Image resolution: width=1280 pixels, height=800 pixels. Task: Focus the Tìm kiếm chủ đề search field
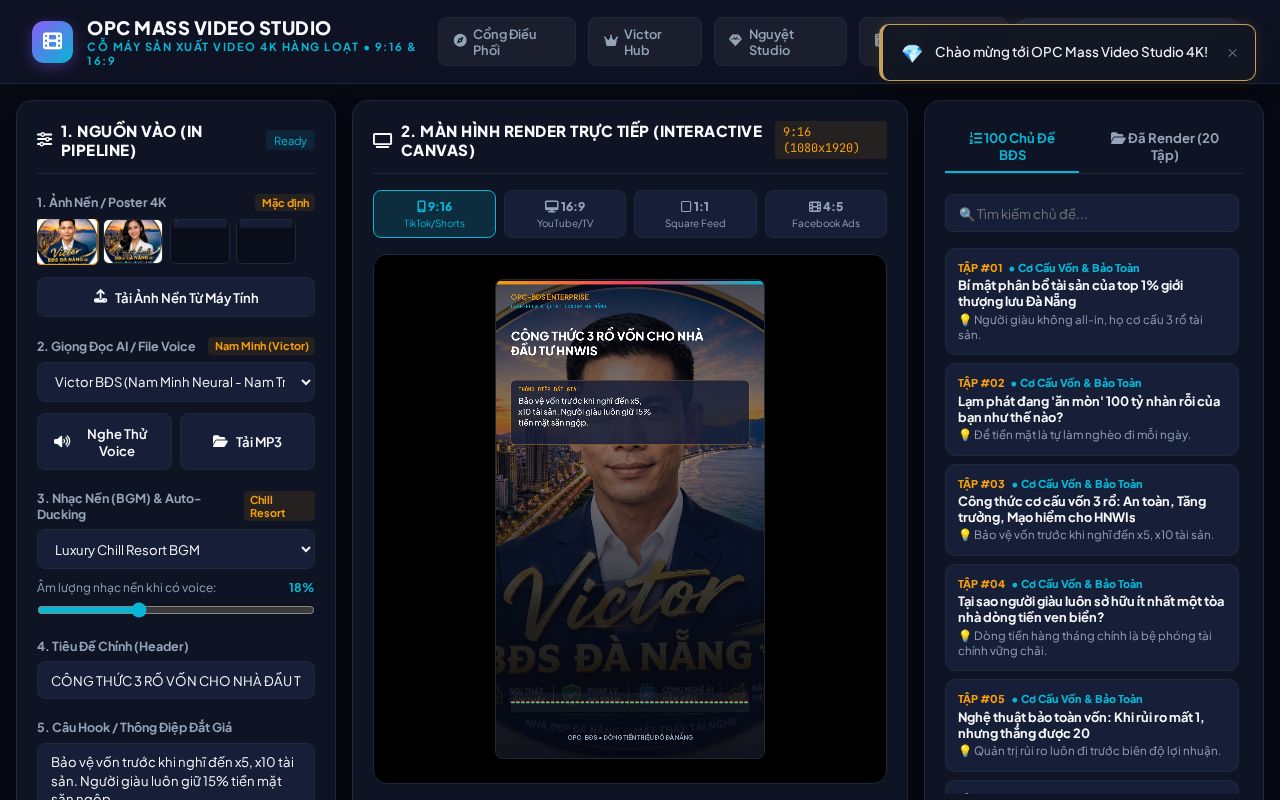1092,213
